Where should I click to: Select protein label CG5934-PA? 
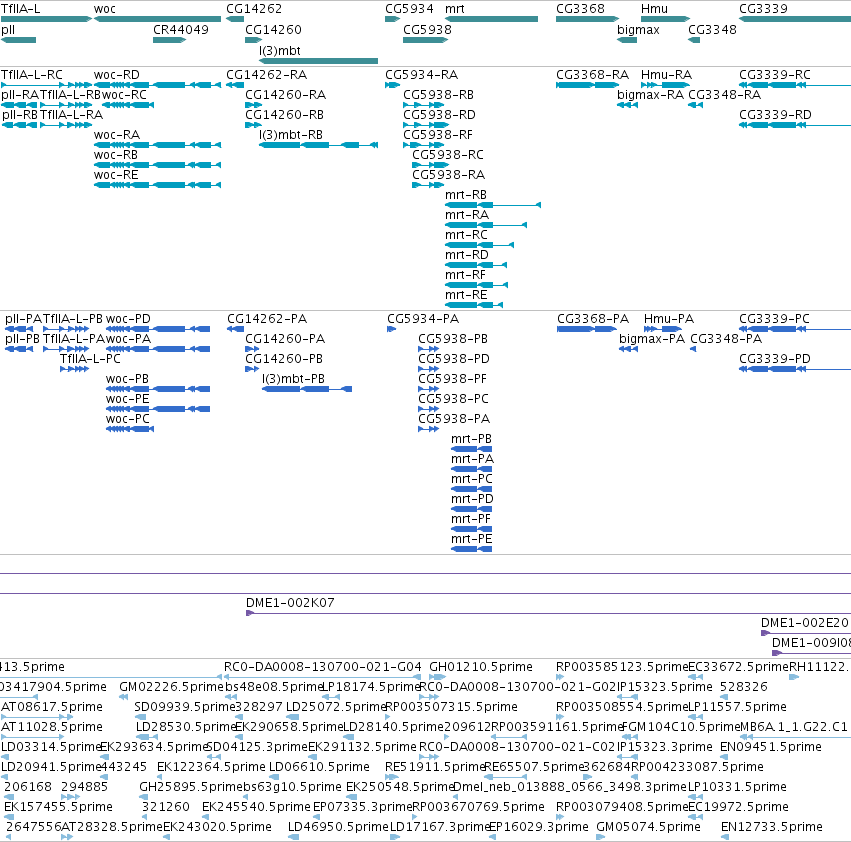tap(423, 319)
